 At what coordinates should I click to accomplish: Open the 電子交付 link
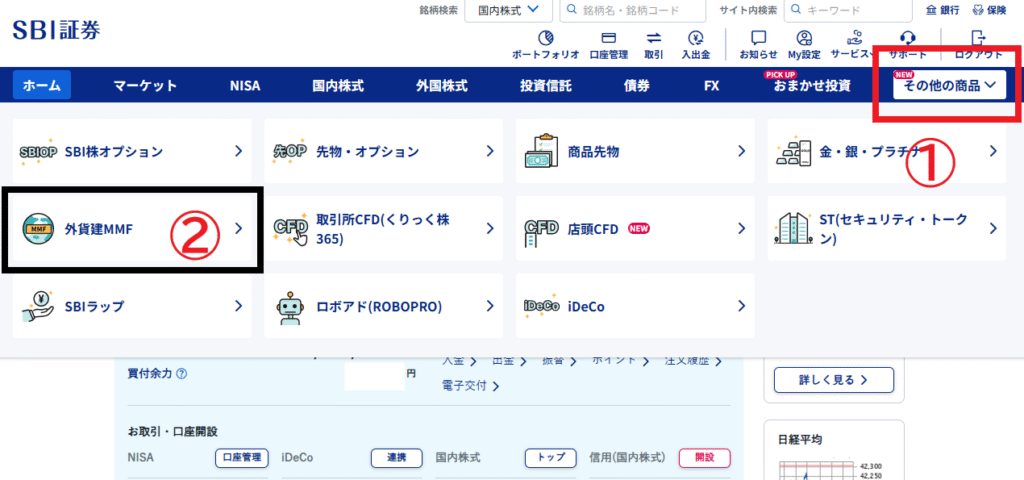tap(471, 386)
